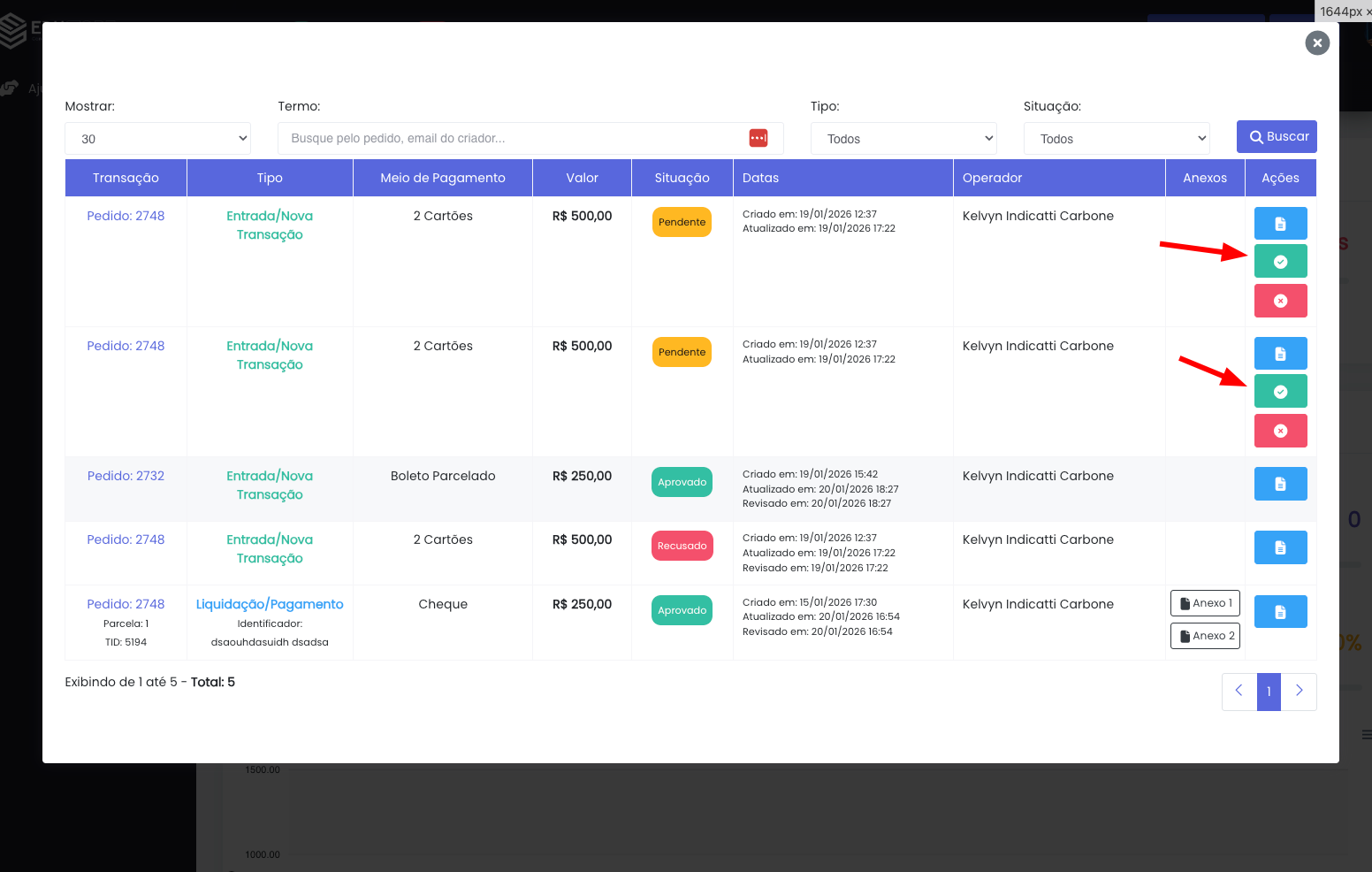Approve the first pending Pedido 2748 transaction
The height and width of the screenshot is (872, 1372).
coord(1280,262)
